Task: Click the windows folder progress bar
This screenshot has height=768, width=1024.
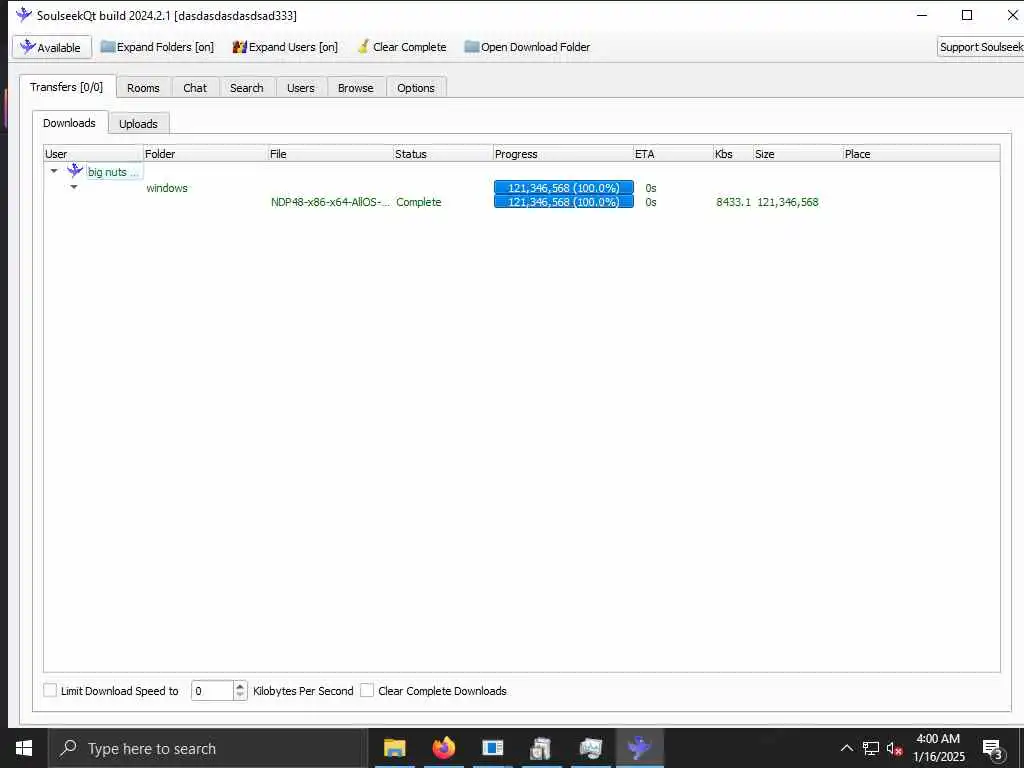Action: click(x=564, y=187)
